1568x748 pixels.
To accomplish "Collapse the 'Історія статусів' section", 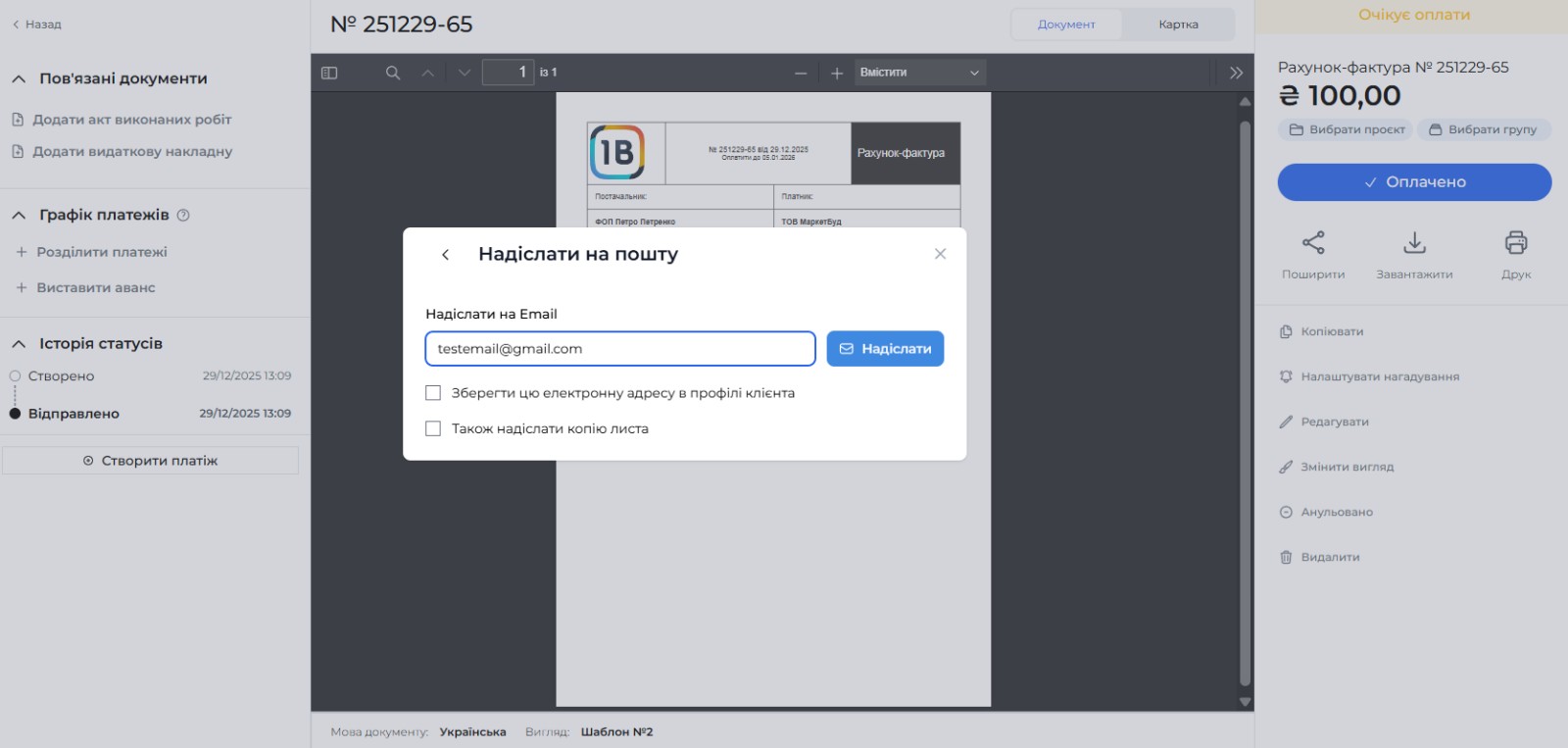I will [19, 344].
